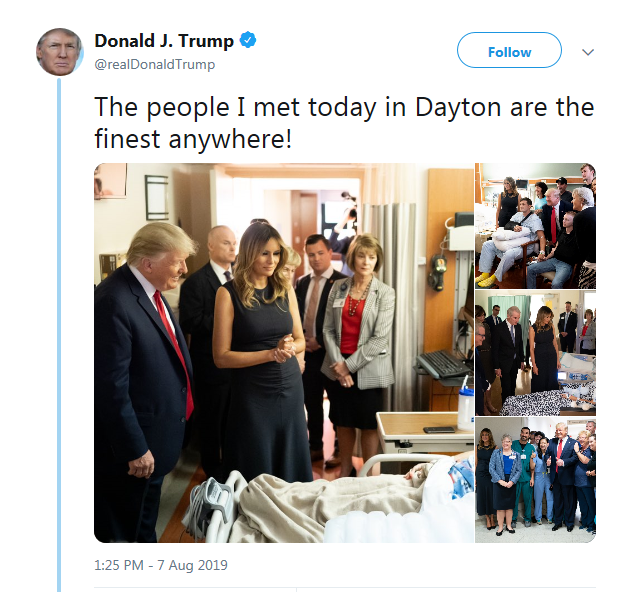Click the vertical blue thread line
This screenshot has height=592, width=631.
tap(59, 335)
